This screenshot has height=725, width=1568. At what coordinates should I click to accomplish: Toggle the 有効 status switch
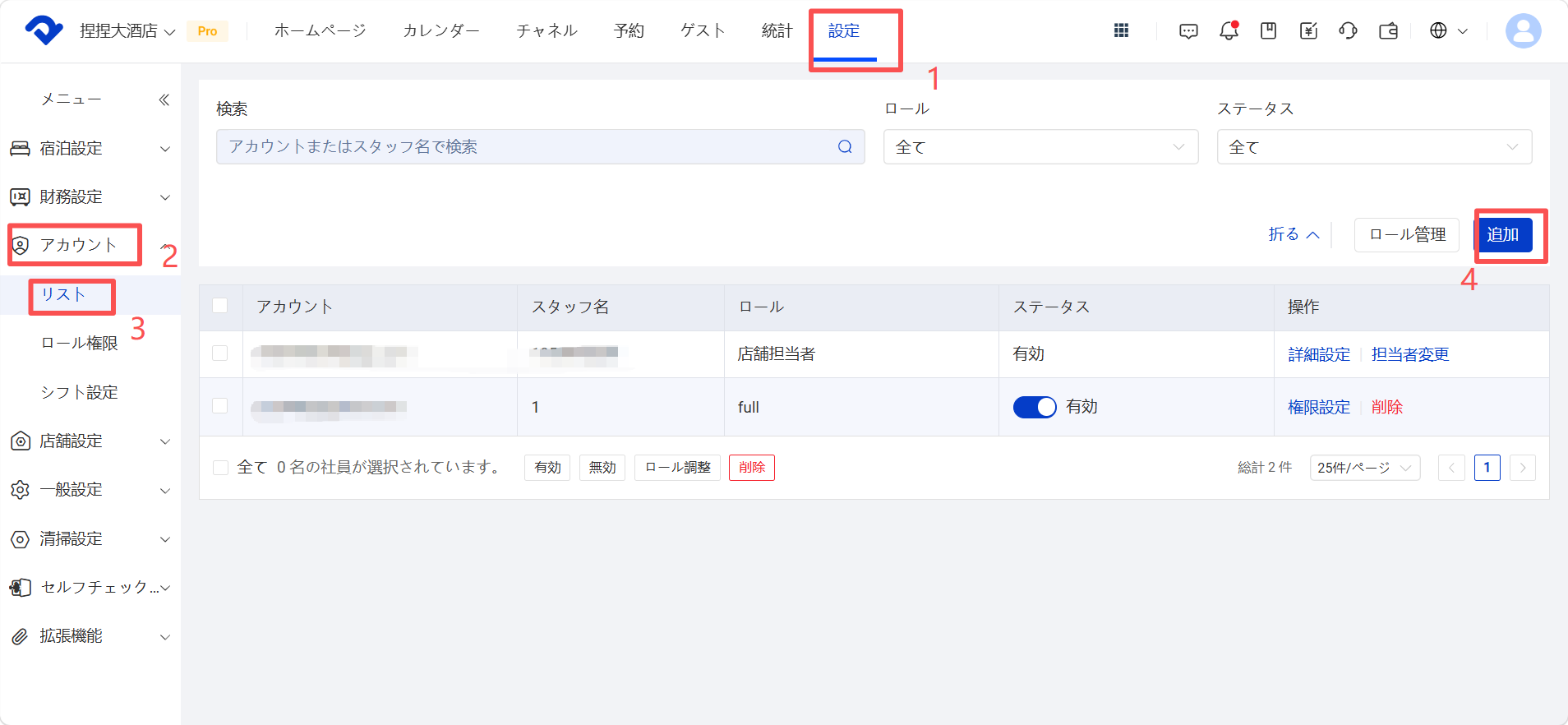coord(1034,407)
